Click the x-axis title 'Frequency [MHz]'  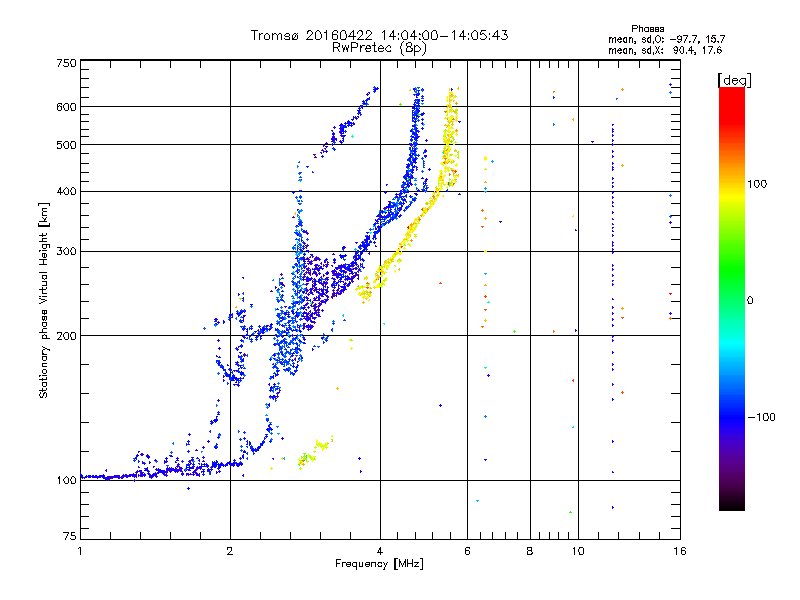(379, 564)
